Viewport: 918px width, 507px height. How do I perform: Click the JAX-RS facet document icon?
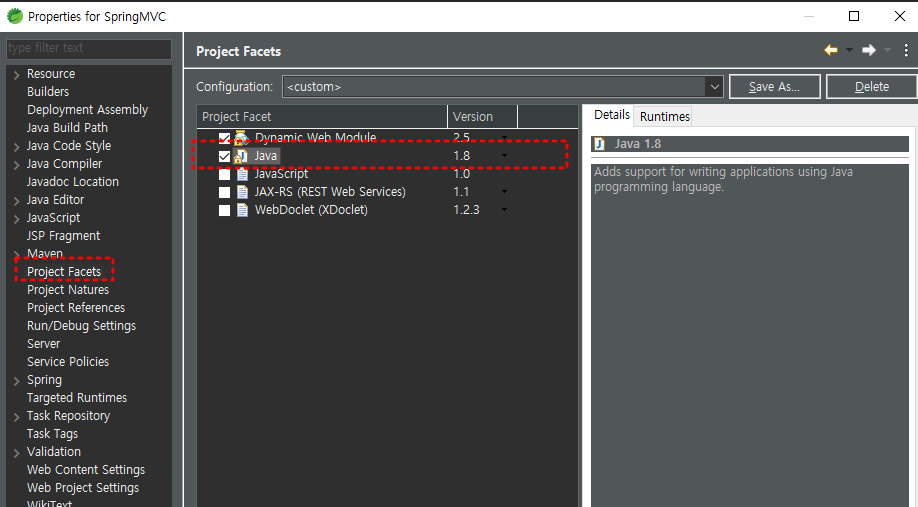point(242,192)
